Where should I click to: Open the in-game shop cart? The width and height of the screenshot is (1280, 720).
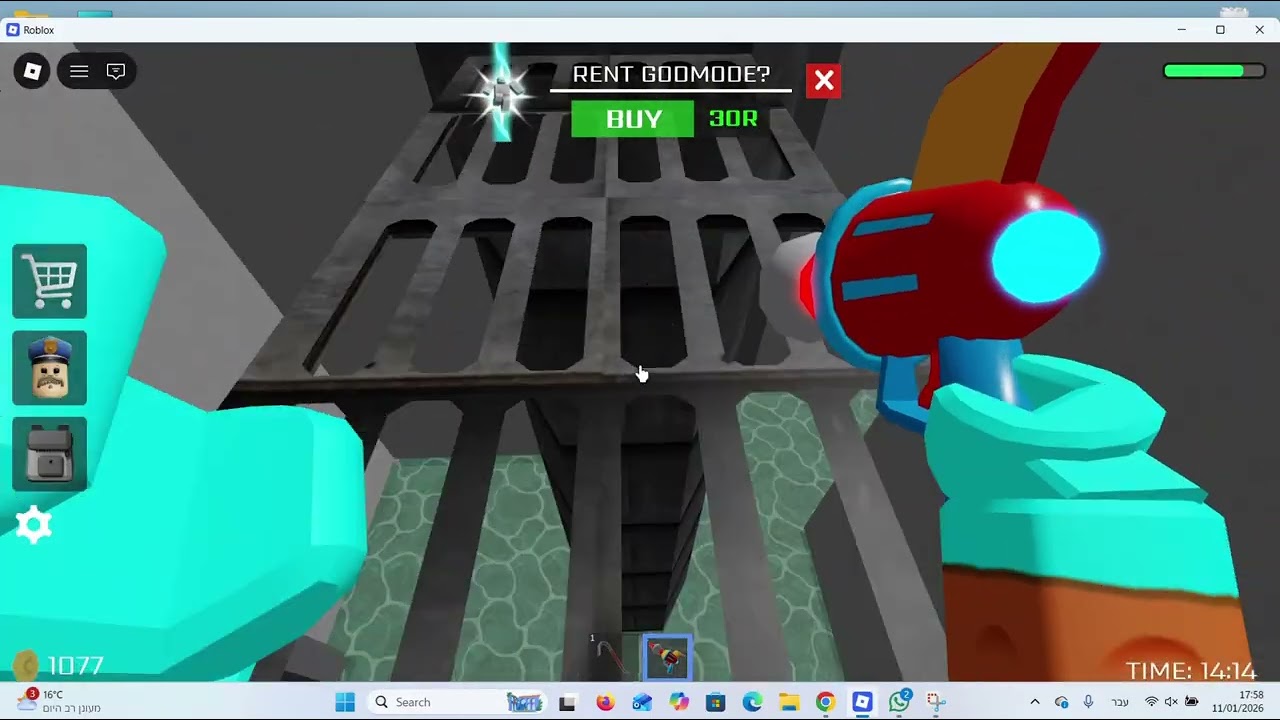pyautogui.click(x=49, y=281)
